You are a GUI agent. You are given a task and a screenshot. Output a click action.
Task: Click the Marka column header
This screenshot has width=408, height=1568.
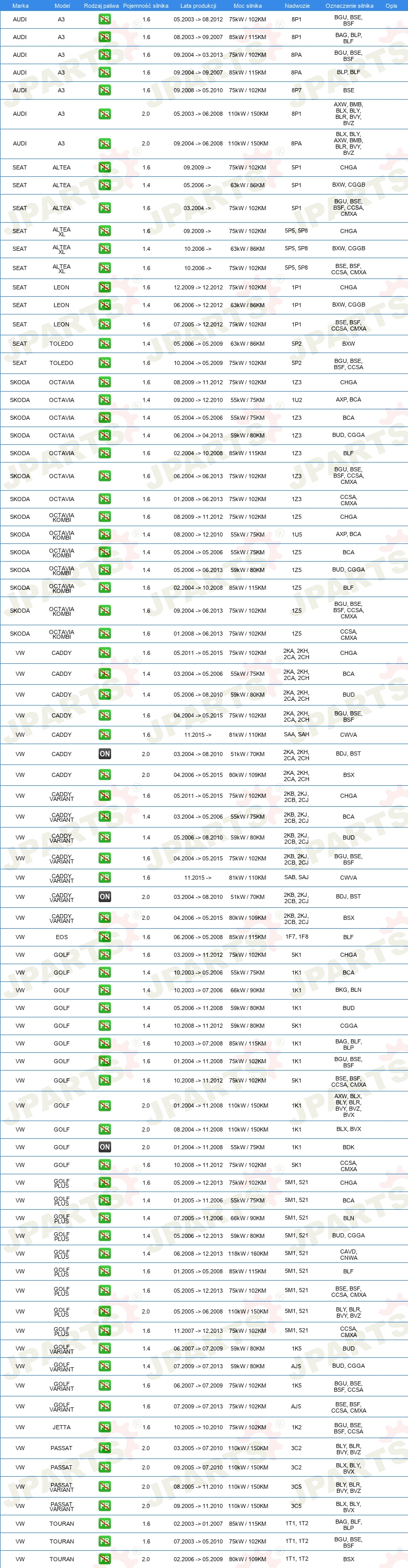click(20, 6)
